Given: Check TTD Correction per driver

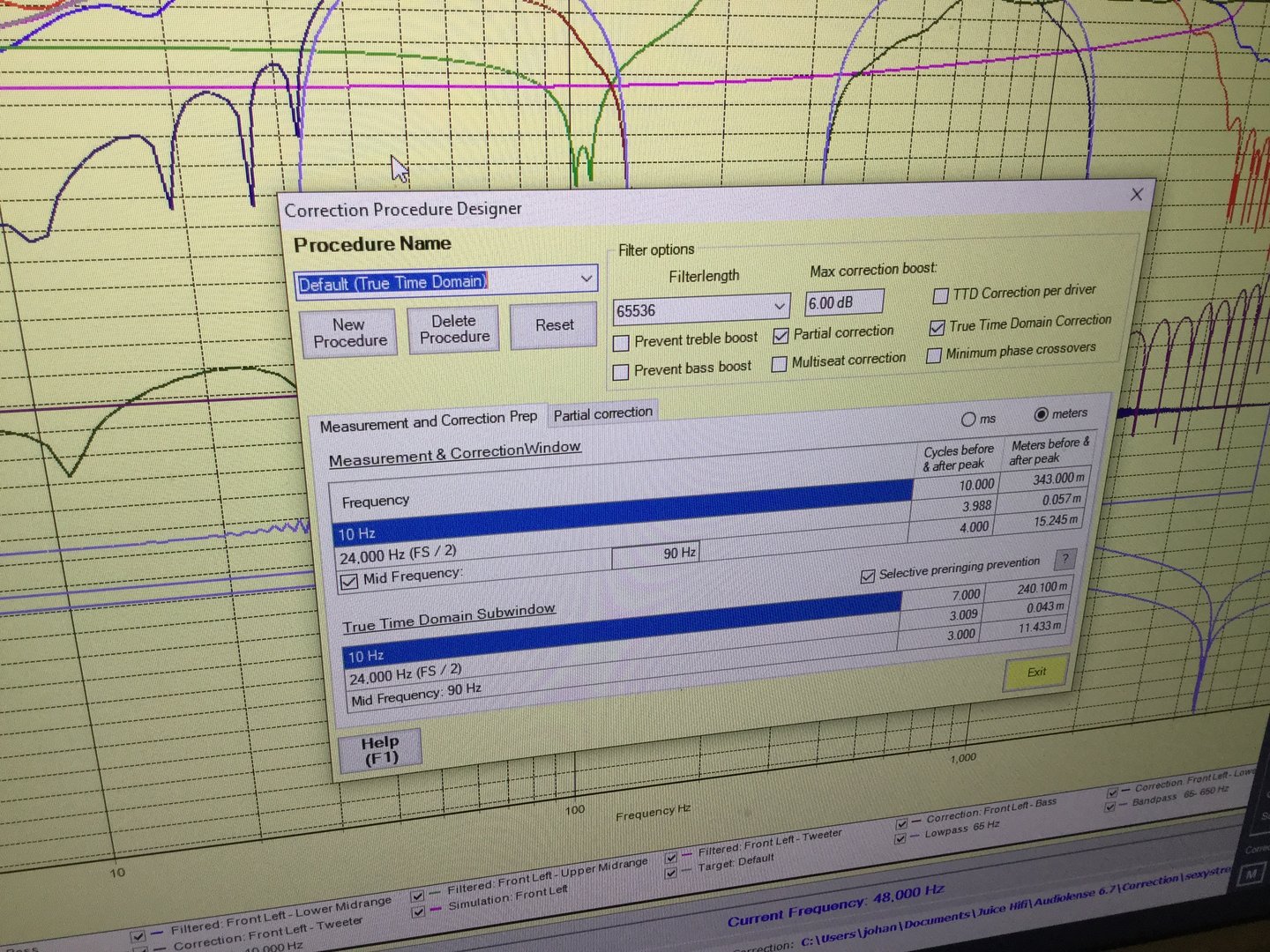Looking at the screenshot, I should 940,295.
